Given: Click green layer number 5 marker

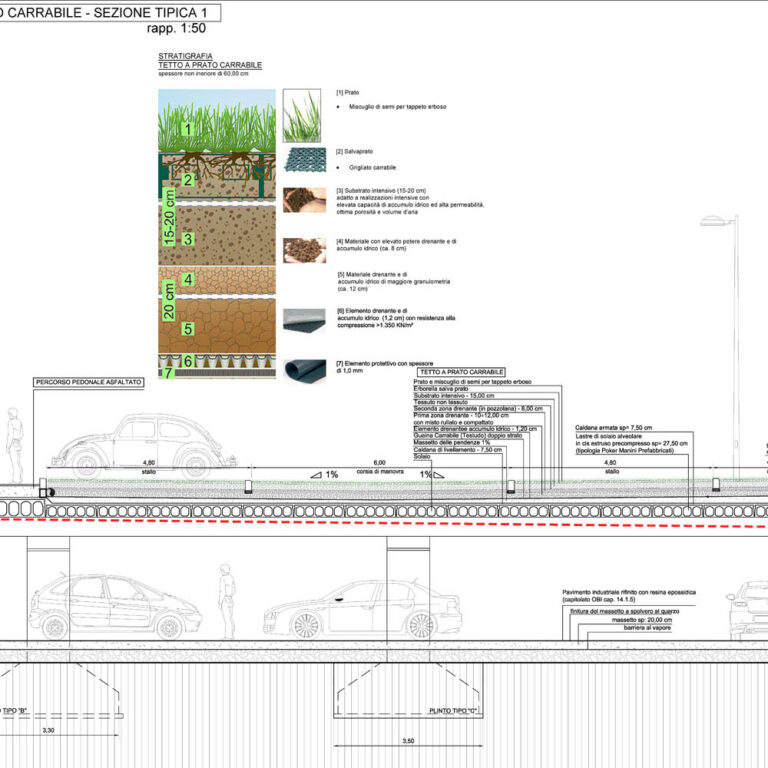Looking at the screenshot, I should (186, 327).
